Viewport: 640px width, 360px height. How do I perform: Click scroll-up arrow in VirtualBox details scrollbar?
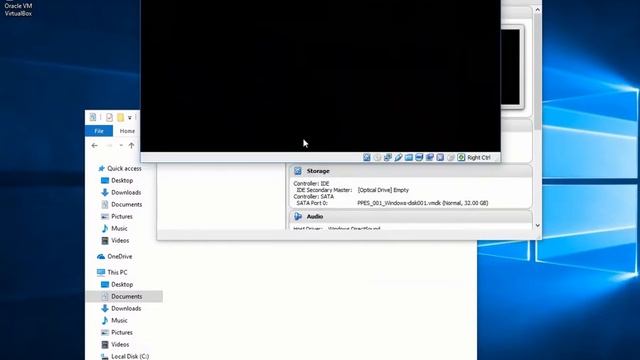[538, 10]
